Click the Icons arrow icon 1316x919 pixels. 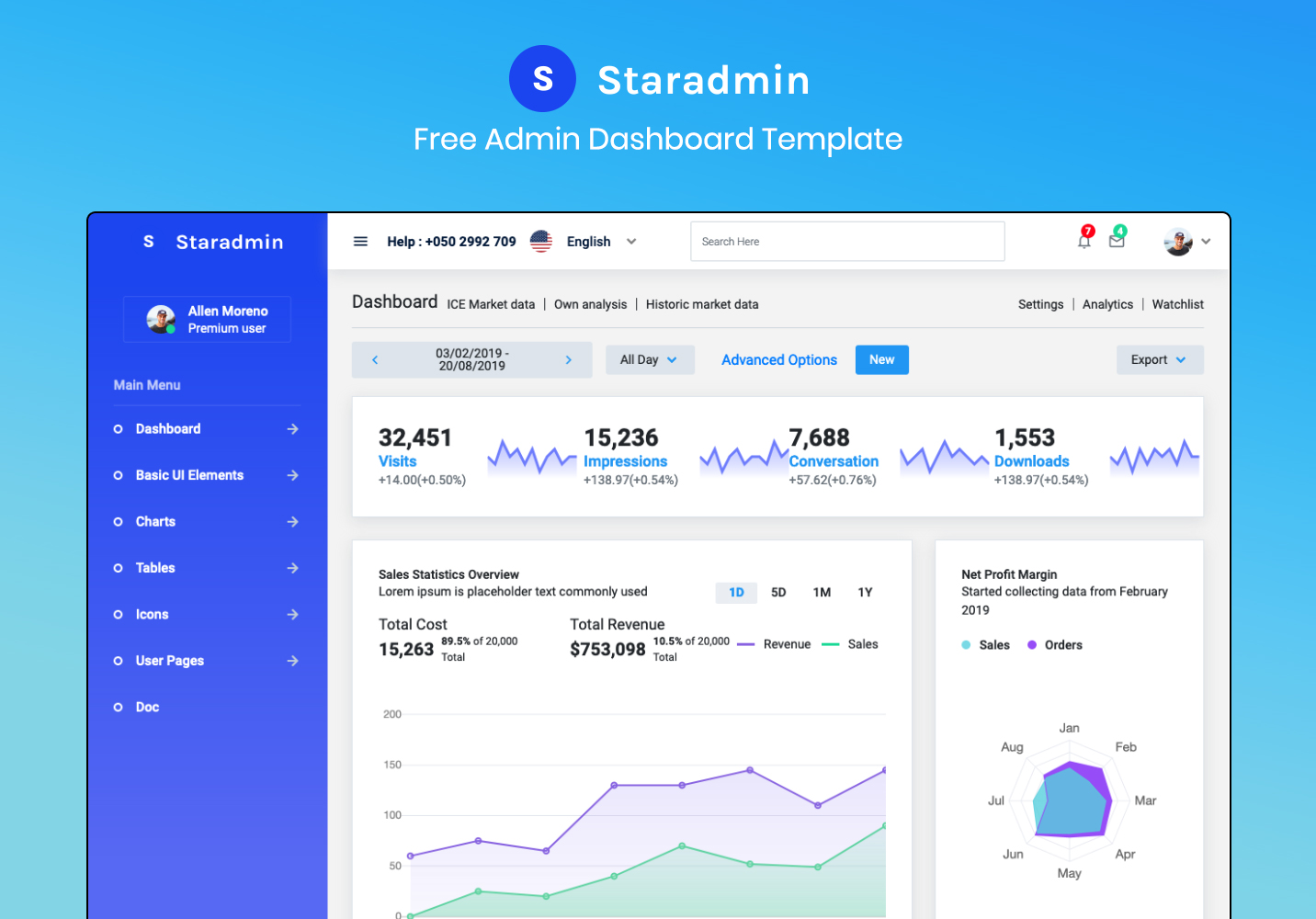292,614
